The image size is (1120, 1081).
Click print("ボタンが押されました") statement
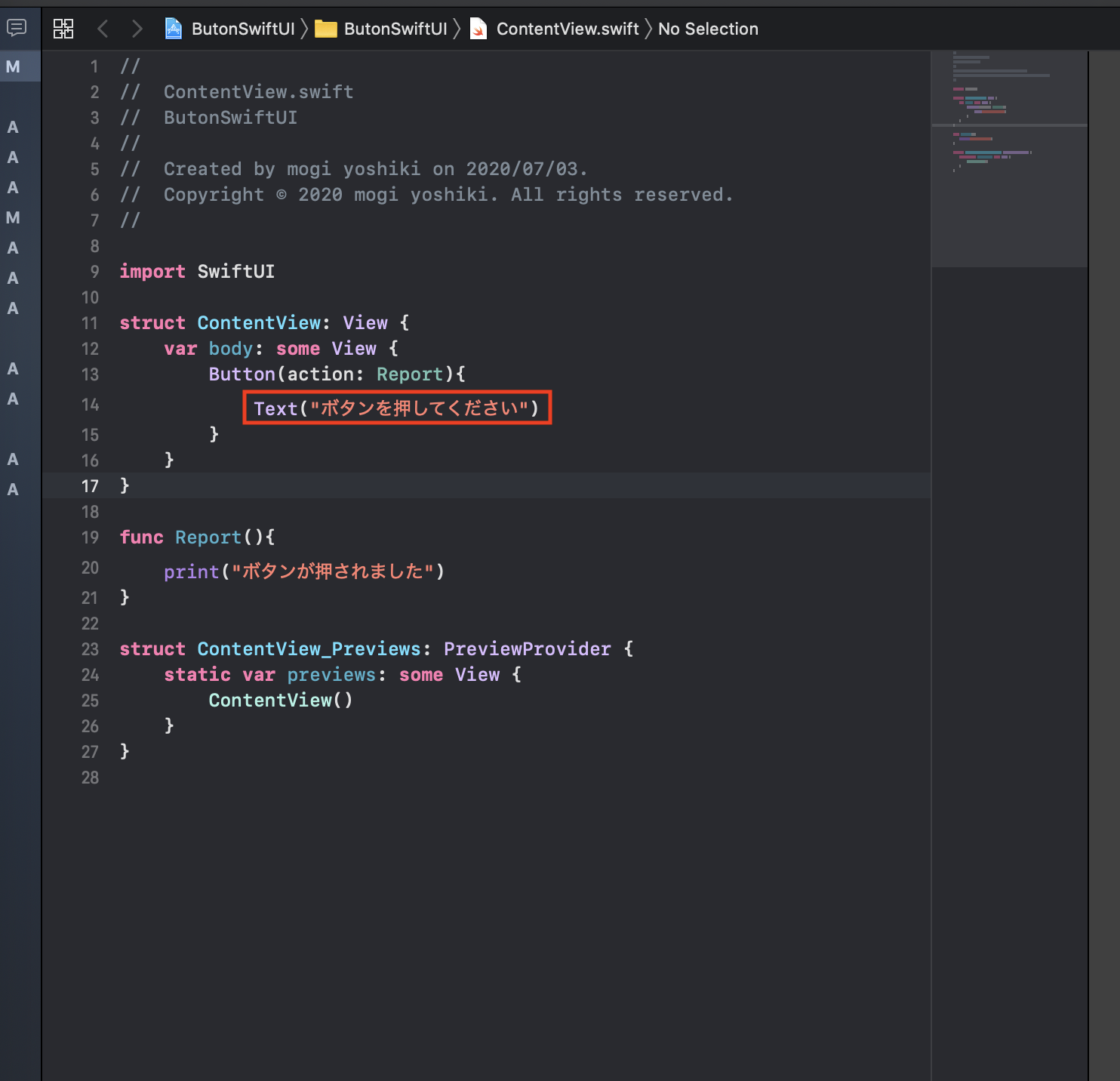(x=304, y=571)
